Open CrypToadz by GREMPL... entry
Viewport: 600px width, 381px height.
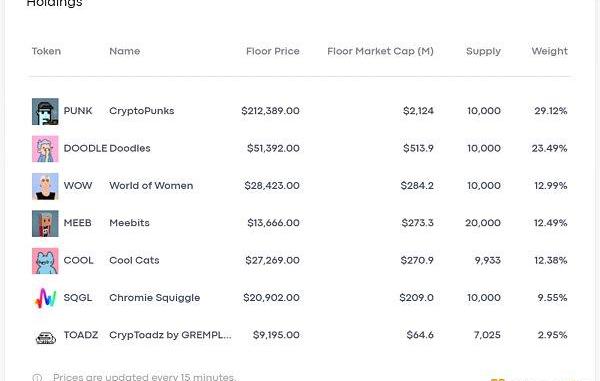170,335
